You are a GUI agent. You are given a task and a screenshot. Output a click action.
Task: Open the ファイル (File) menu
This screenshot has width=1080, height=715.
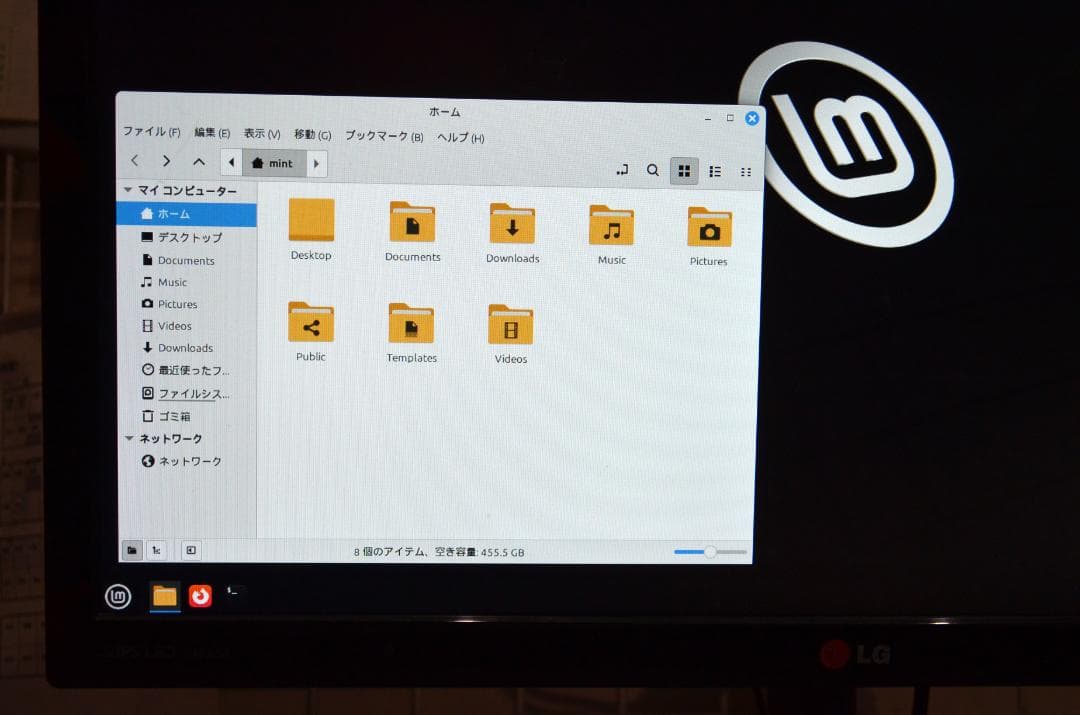coord(152,131)
